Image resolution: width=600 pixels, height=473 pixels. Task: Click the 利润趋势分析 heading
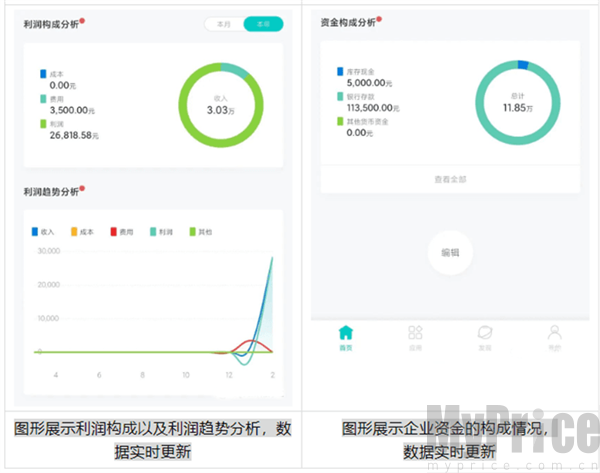[51, 191]
